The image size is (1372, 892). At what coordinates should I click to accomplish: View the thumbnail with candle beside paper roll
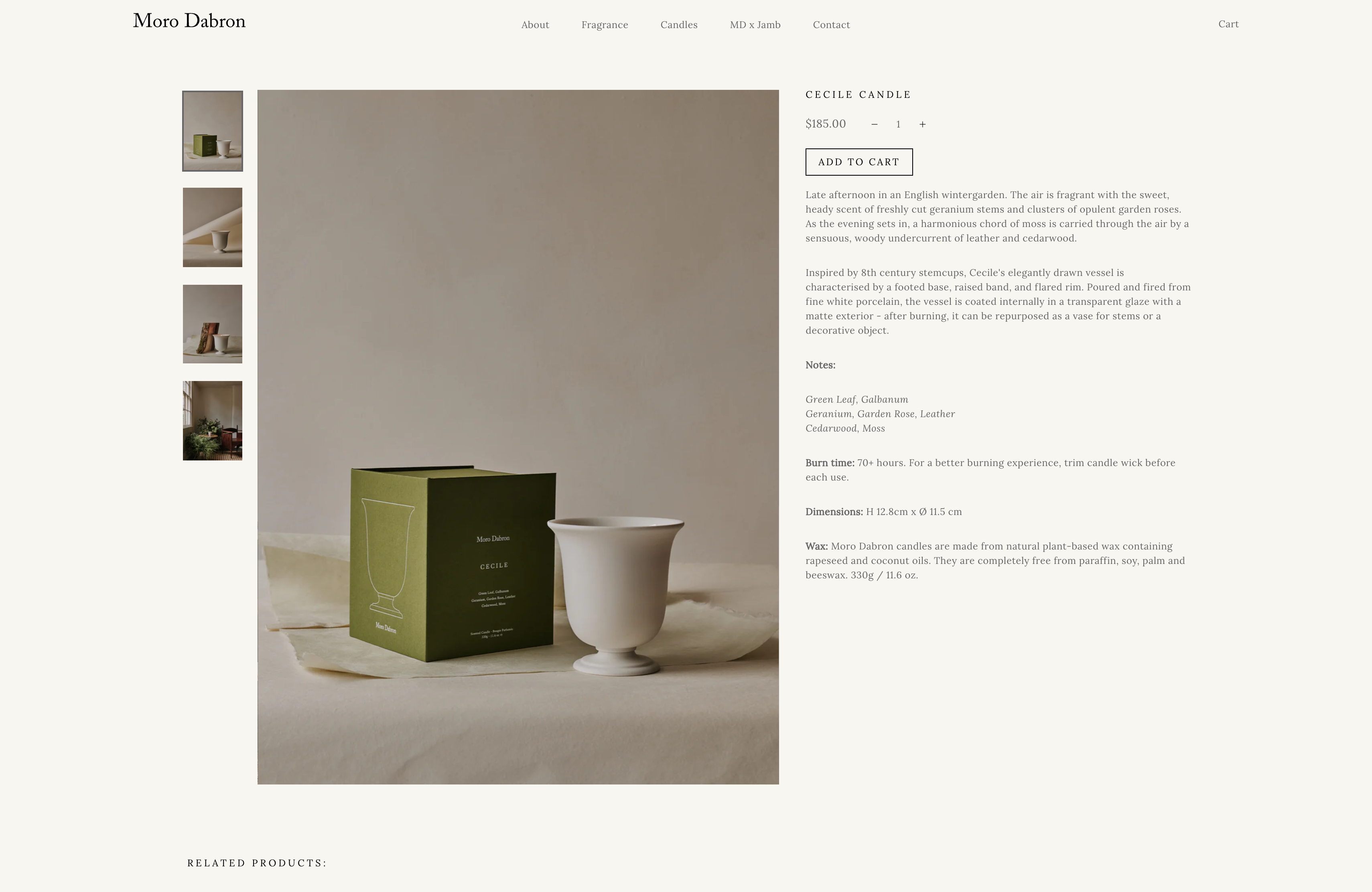click(x=213, y=227)
